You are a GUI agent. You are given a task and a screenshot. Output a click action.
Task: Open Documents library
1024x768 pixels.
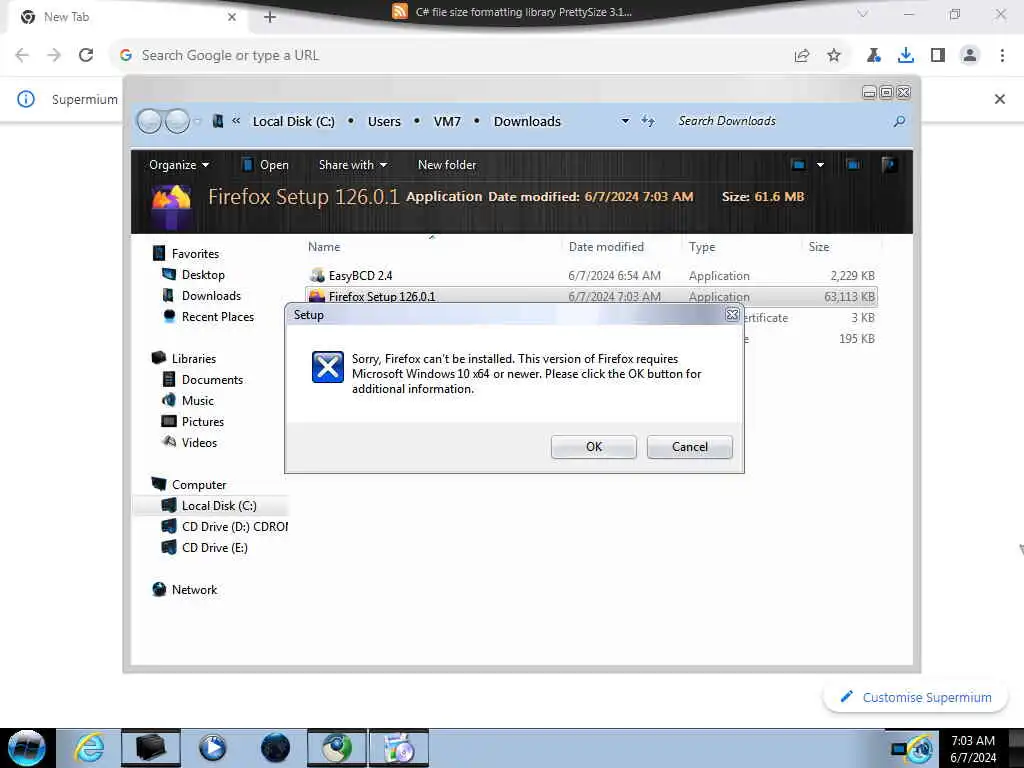click(212, 379)
